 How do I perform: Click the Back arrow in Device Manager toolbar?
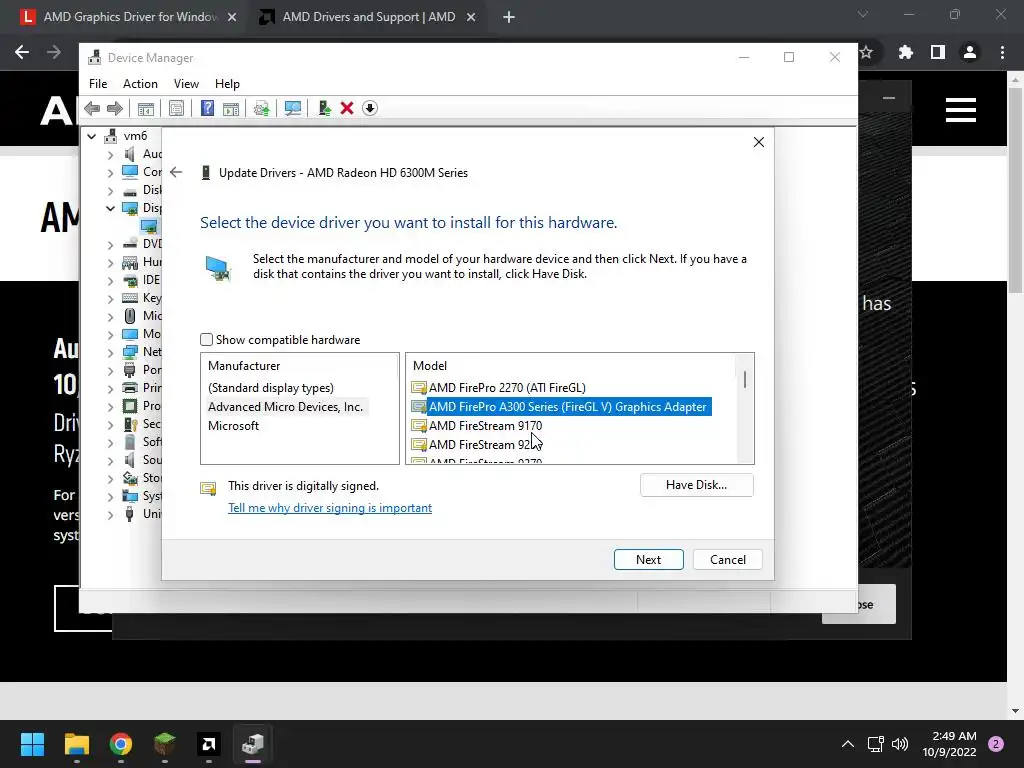click(92, 108)
